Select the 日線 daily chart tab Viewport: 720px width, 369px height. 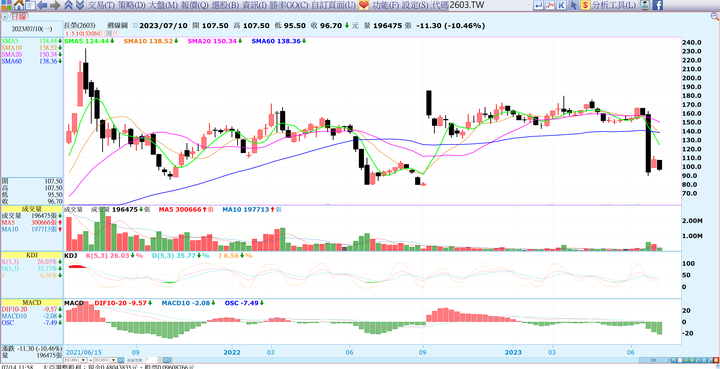coord(18,16)
